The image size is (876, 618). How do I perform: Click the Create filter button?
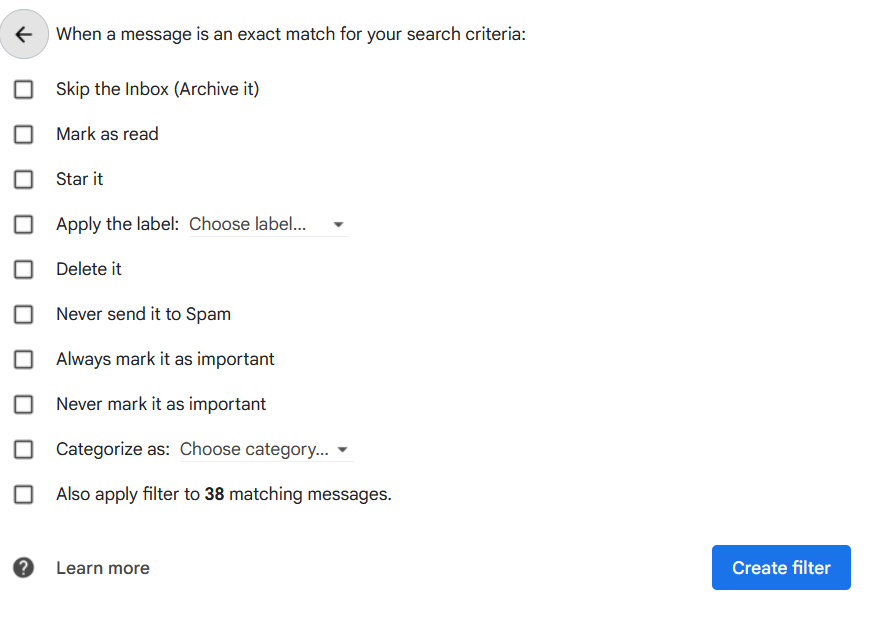point(781,568)
